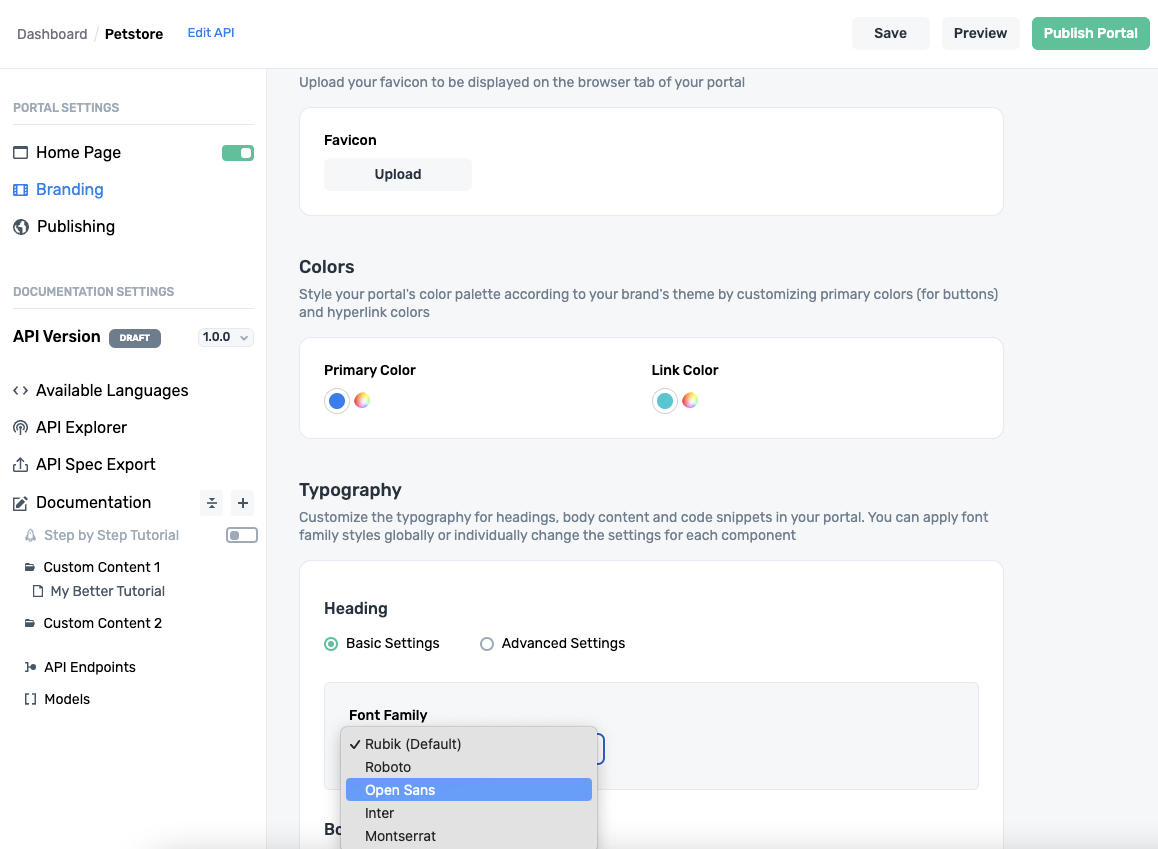Click the Publishing globe icon
The height and width of the screenshot is (849, 1158).
[21, 227]
